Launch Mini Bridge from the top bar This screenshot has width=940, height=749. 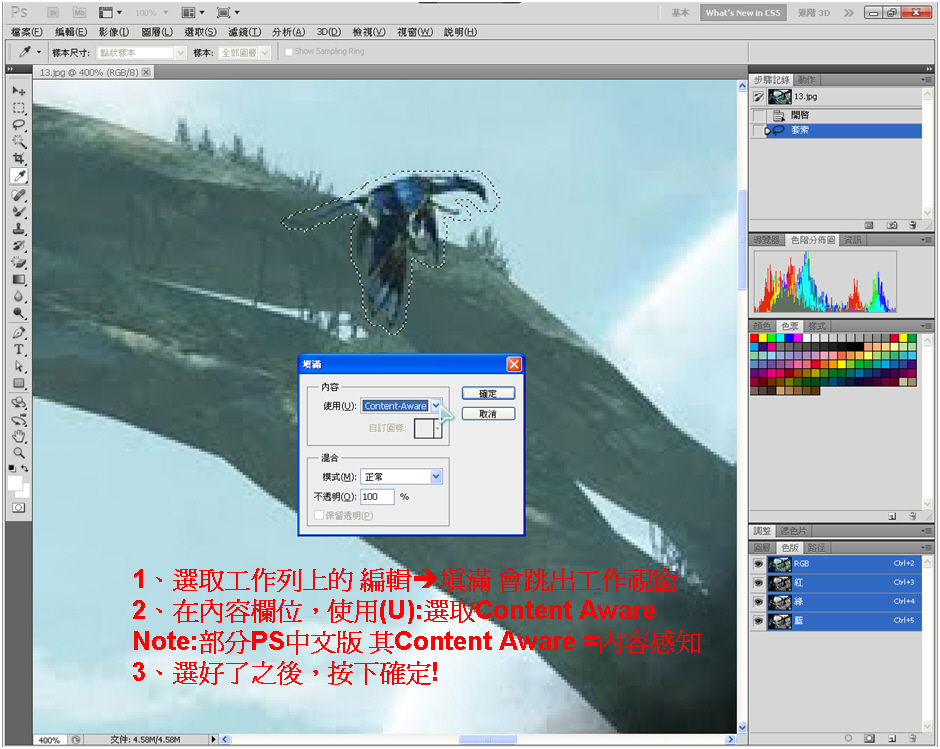(x=79, y=13)
